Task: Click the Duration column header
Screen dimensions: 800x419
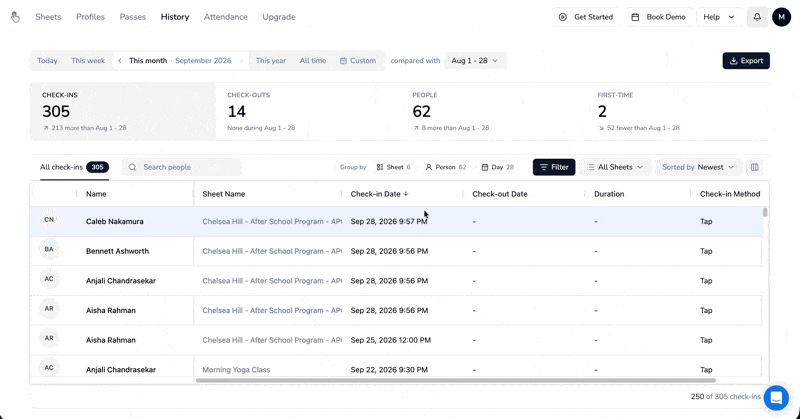Action: pyautogui.click(x=609, y=194)
